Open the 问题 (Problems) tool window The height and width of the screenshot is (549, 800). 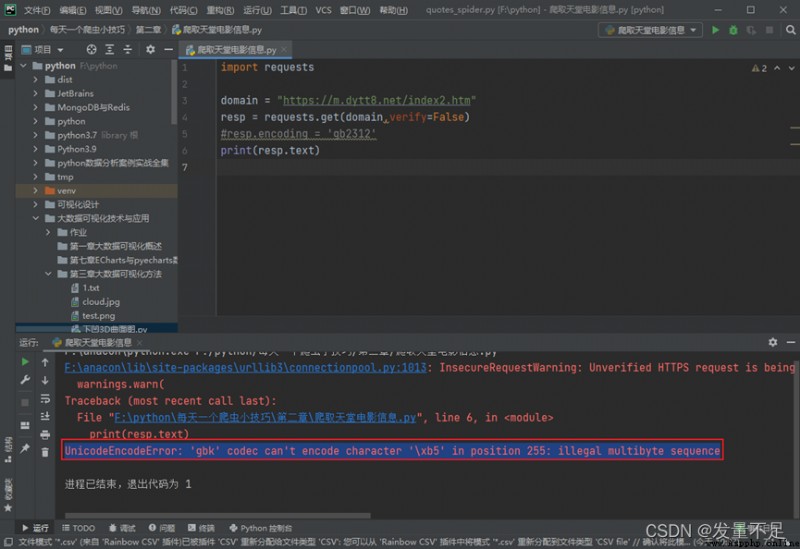tap(162, 528)
